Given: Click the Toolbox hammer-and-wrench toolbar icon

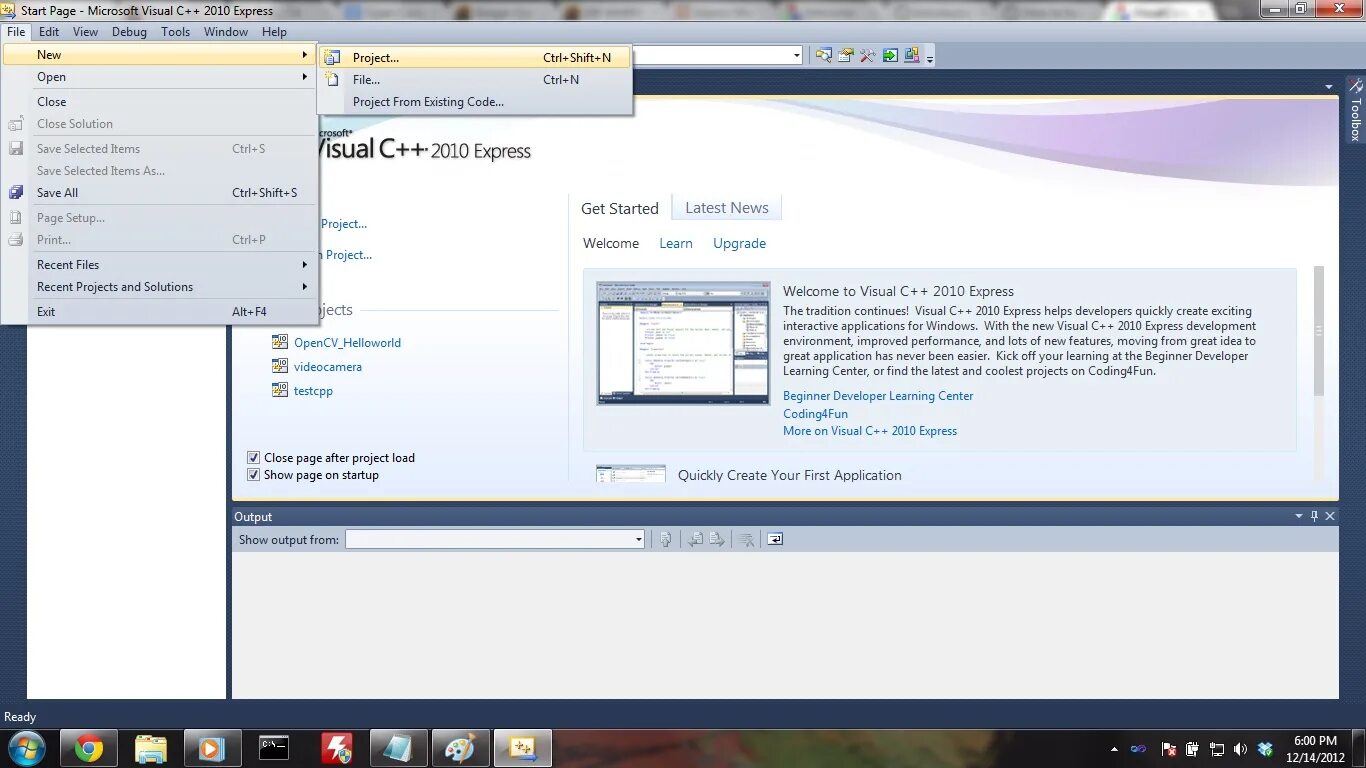Looking at the screenshot, I should pos(868,56).
